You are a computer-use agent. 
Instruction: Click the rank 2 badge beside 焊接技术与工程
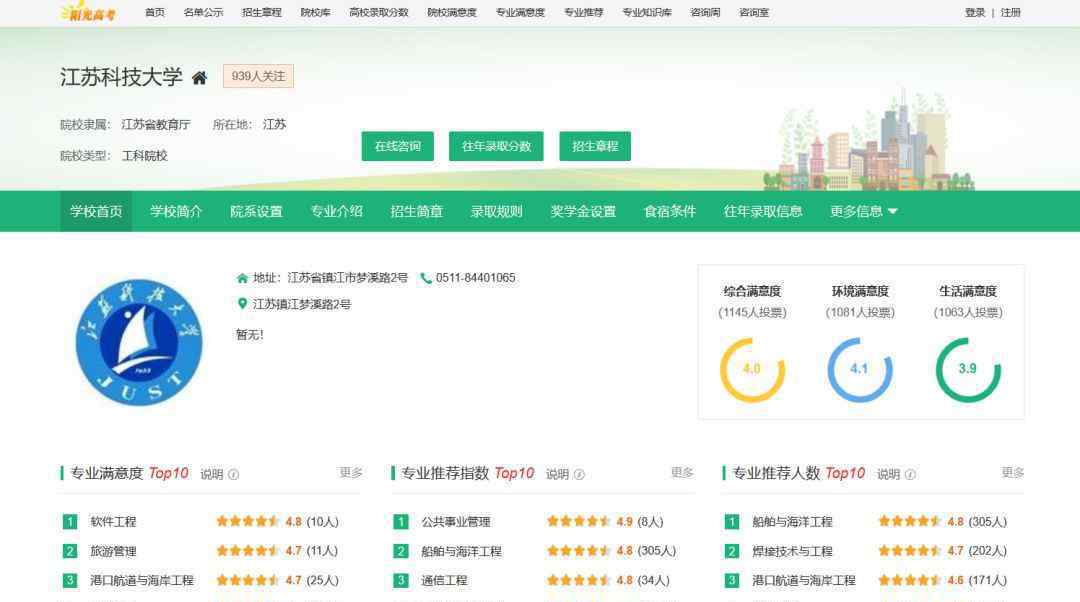coord(732,551)
